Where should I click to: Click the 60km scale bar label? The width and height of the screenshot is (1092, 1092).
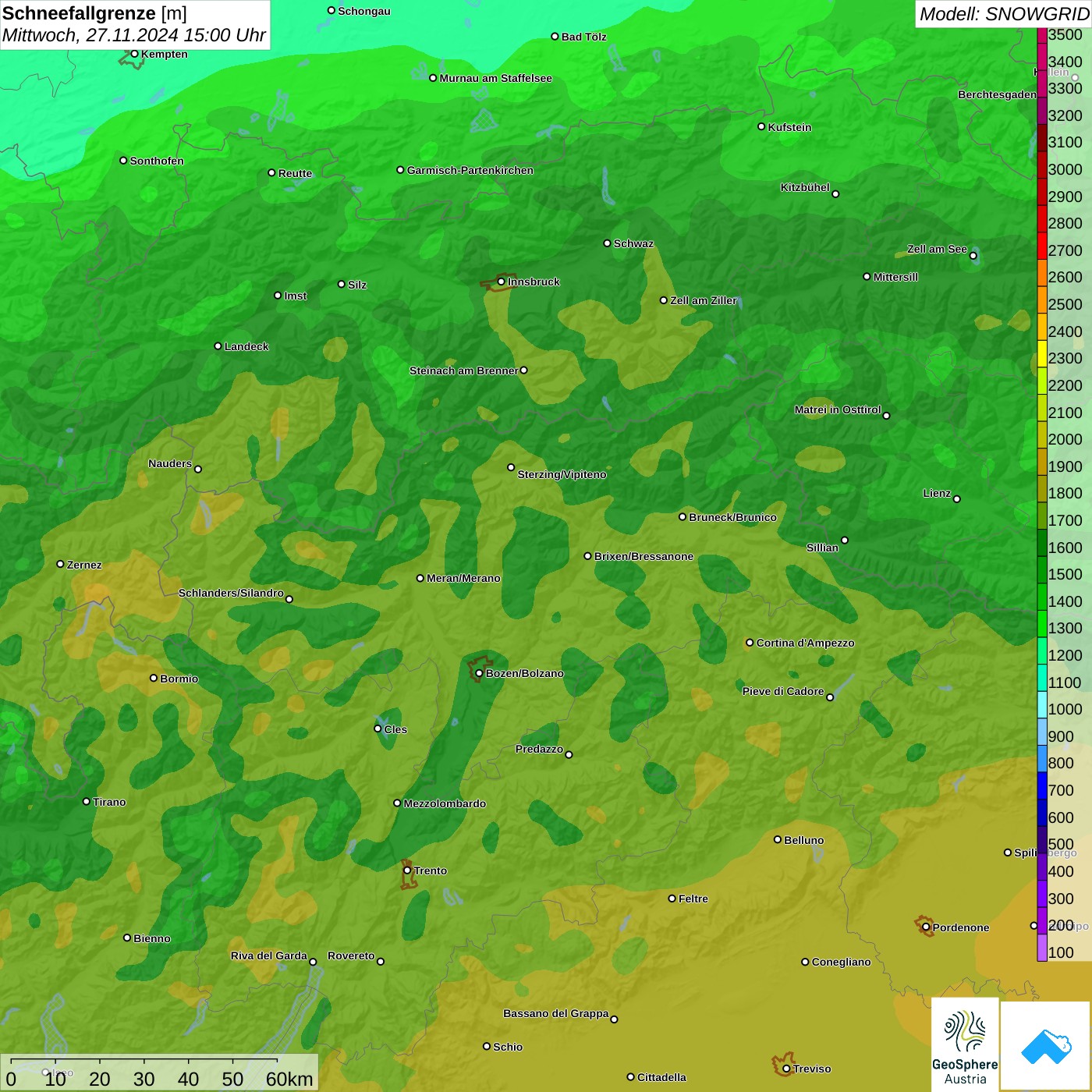(289, 1080)
